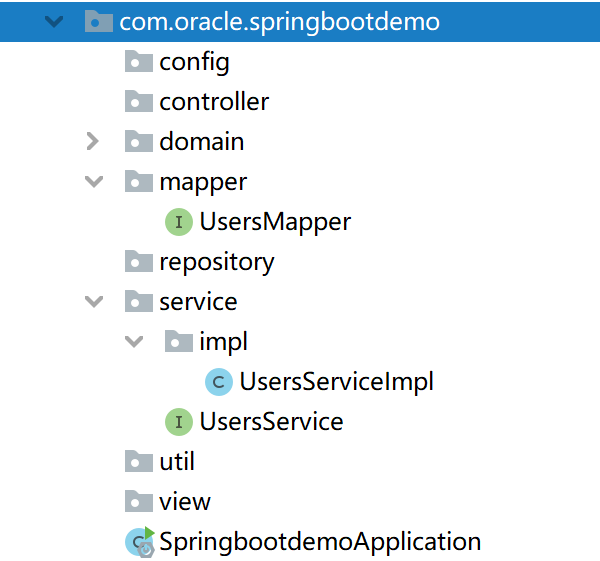The height and width of the screenshot is (561, 600).
Task: Click the view package folder icon
Action: (x=138, y=502)
